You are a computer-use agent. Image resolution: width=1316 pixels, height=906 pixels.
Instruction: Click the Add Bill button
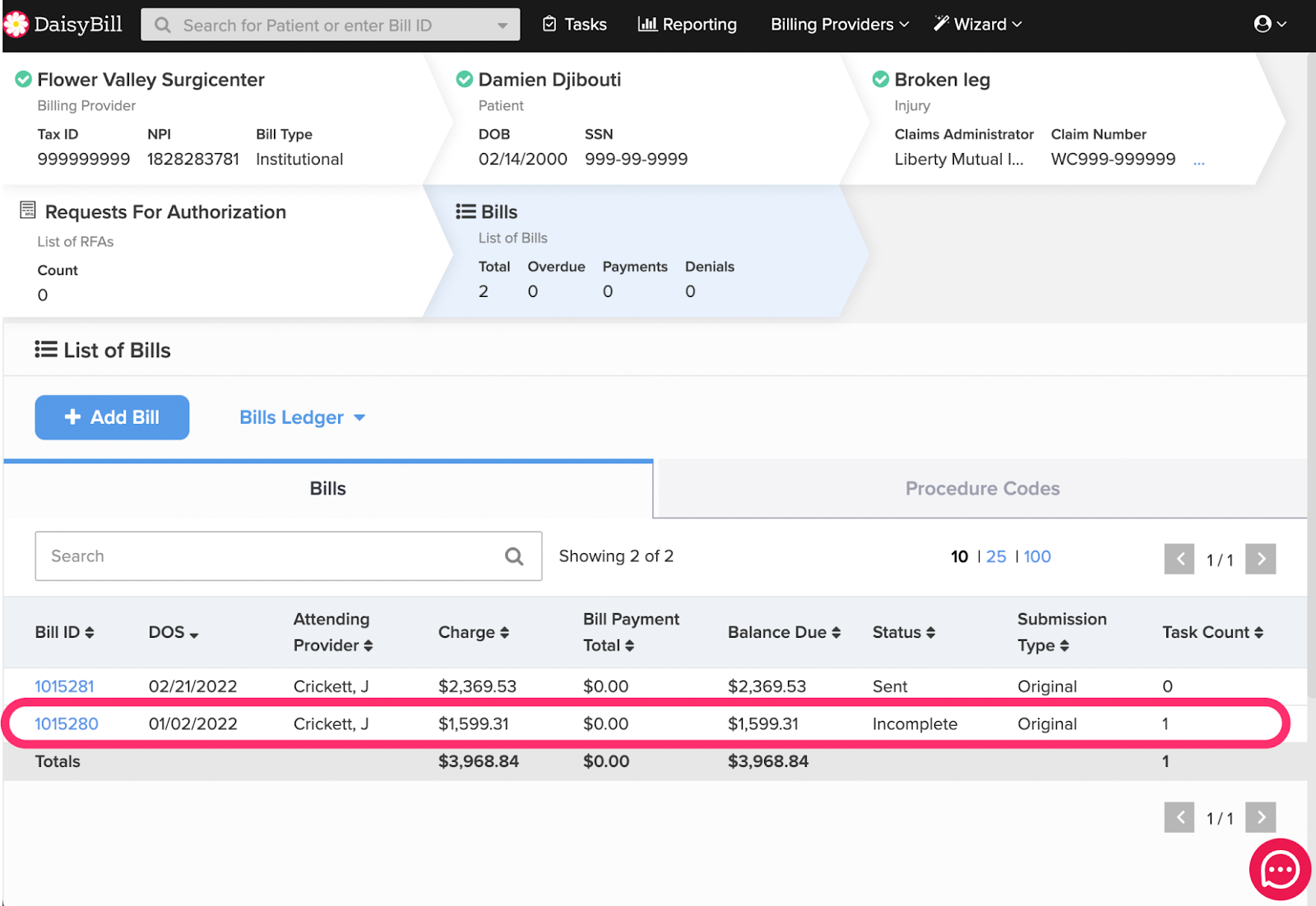(x=112, y=418)
